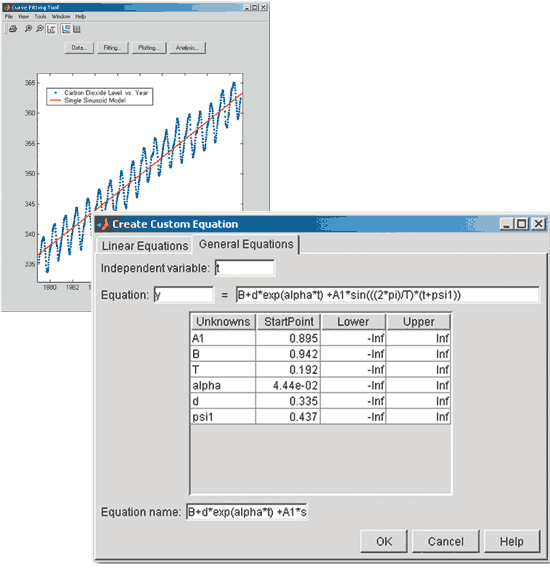This screenshot has width=550, height=571.
Task: Click the StartPoint value 0.895 for A1
Action: coord(288,338)
